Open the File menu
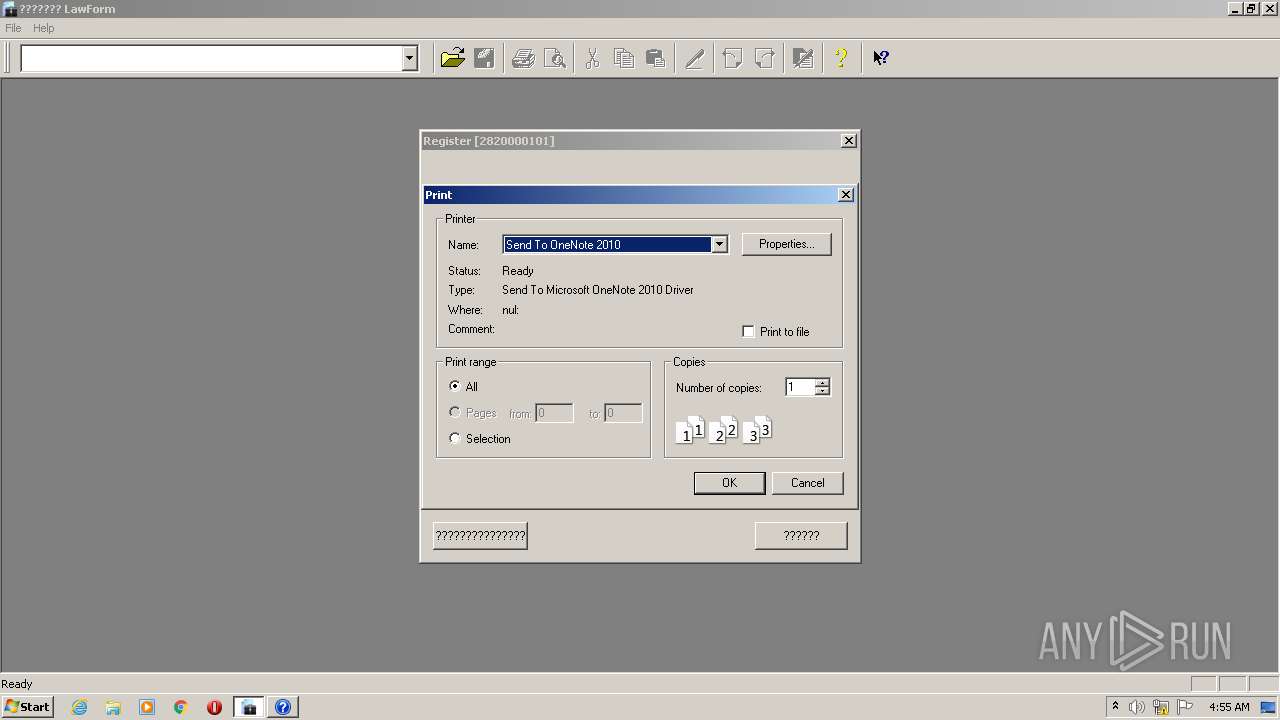 coord(13,28)
